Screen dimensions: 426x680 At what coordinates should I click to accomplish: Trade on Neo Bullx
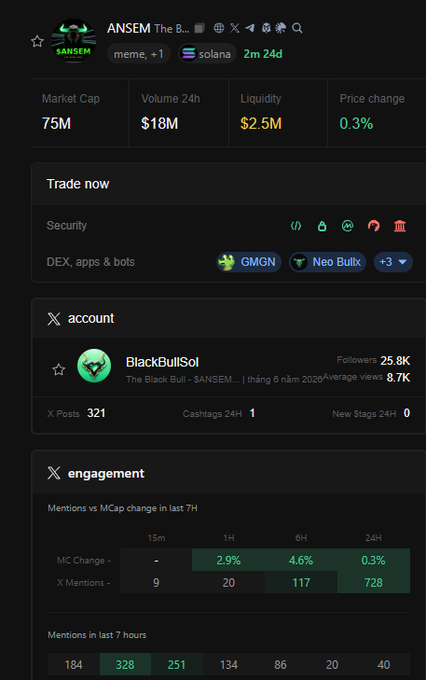(x=328, y=262)
